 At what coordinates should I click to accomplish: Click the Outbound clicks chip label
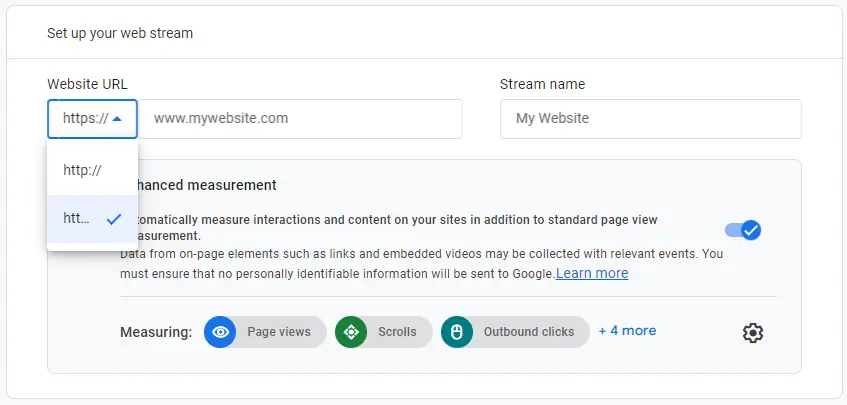click(529, 332)
